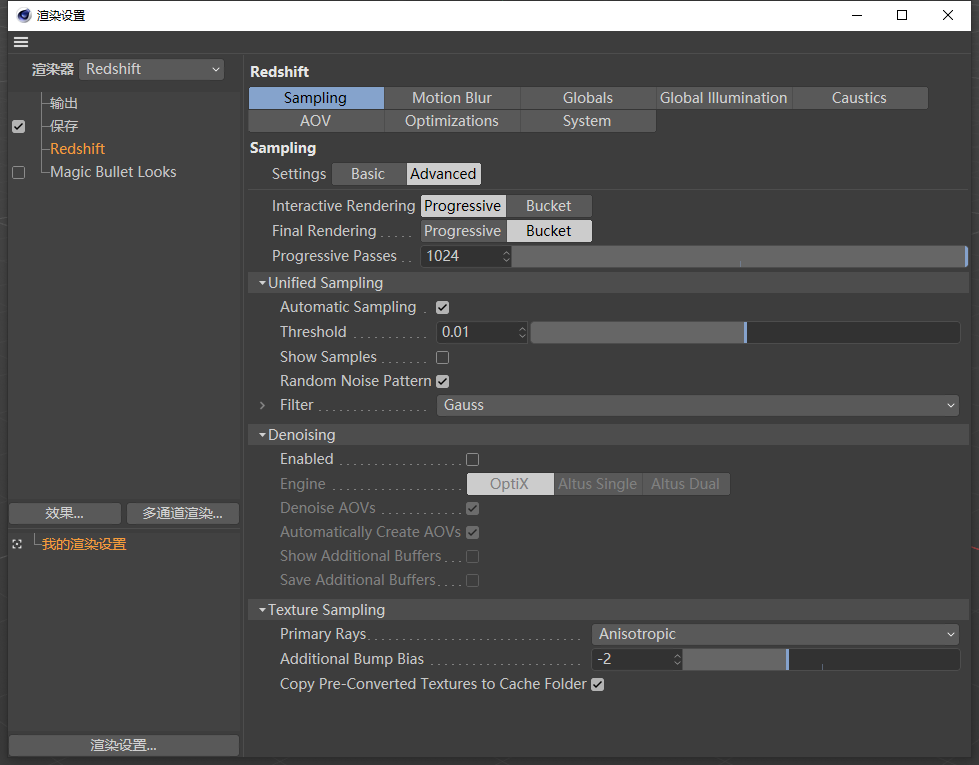Switch to the Motion Blur tab
This screenshot has height=765, width=979.
(451, 98)
